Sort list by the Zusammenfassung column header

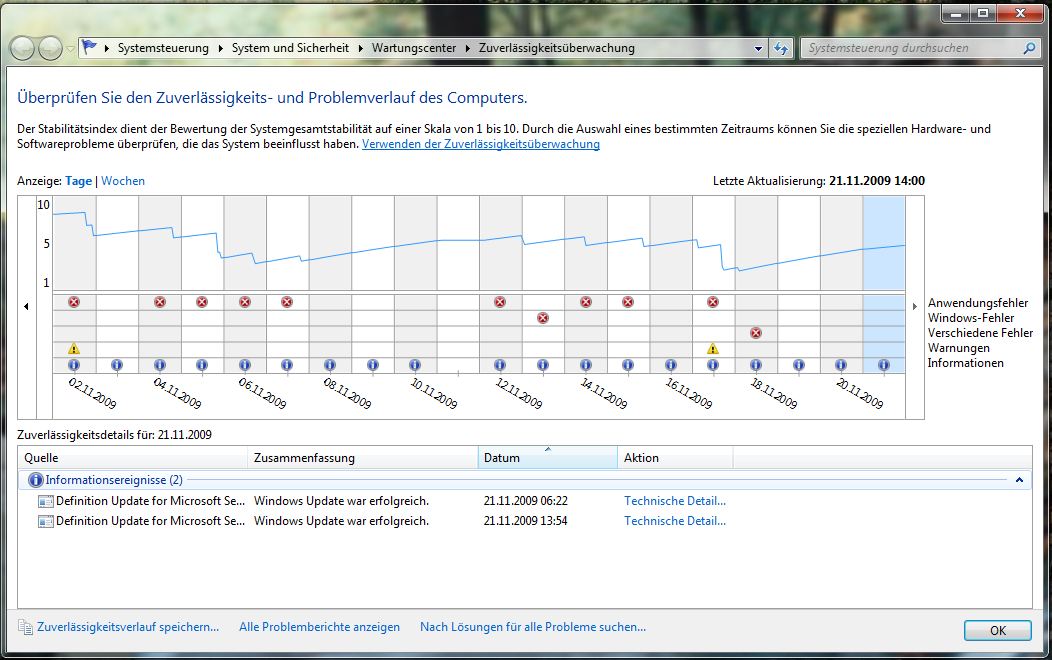[x=363, y=458]
